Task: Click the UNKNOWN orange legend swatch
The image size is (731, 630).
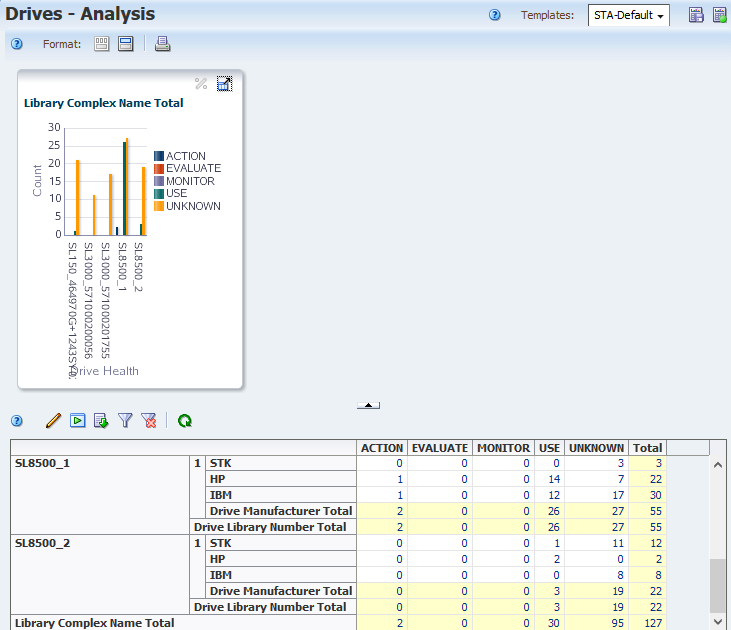Action: (x=158, y=206)
